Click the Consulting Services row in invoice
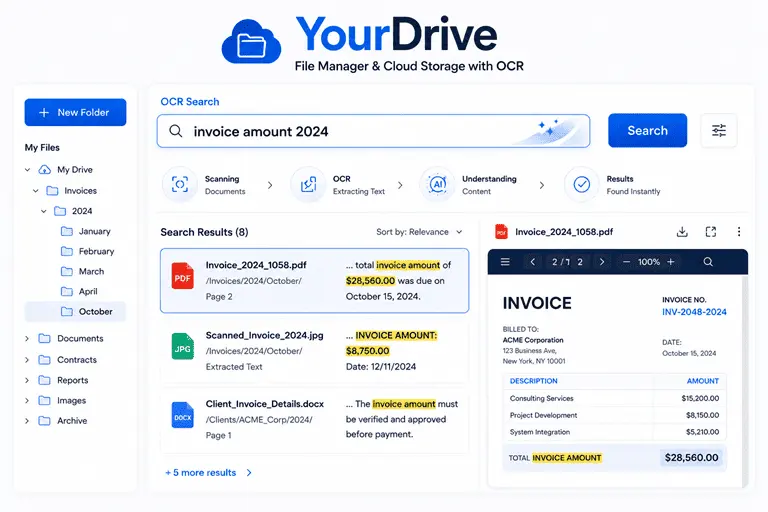Image resolution: width=768 pixels, height=512 pixels. (x=614, y=398)
